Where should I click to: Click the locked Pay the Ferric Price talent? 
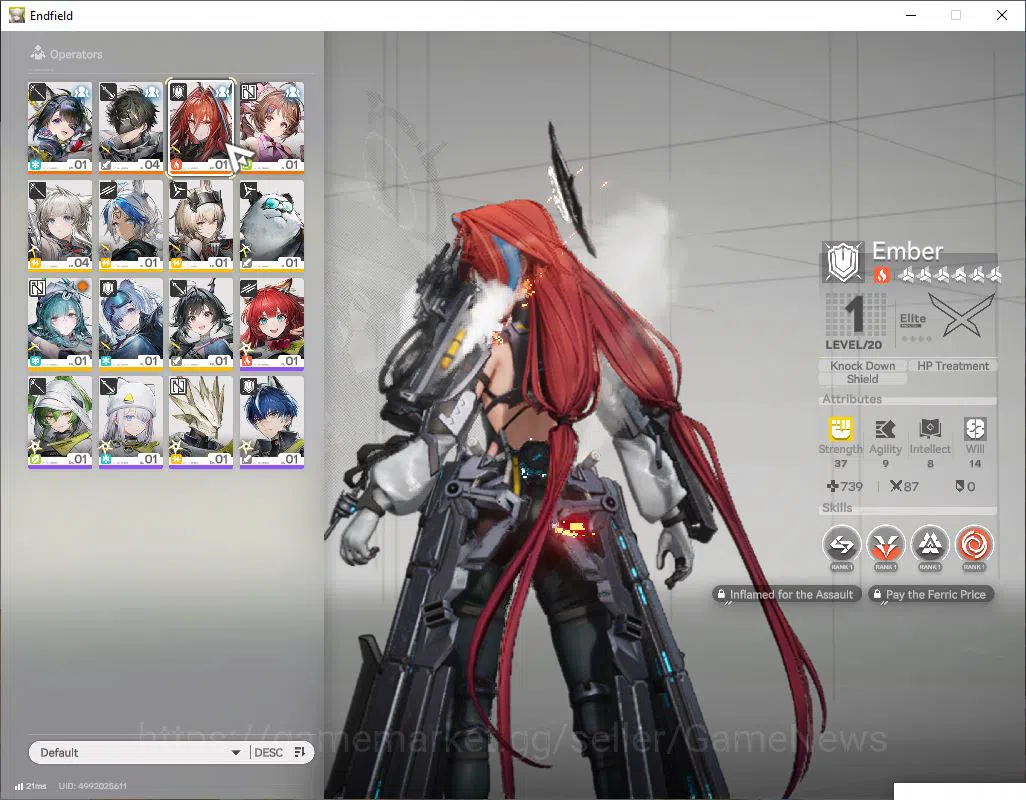(x=930, y=595)
